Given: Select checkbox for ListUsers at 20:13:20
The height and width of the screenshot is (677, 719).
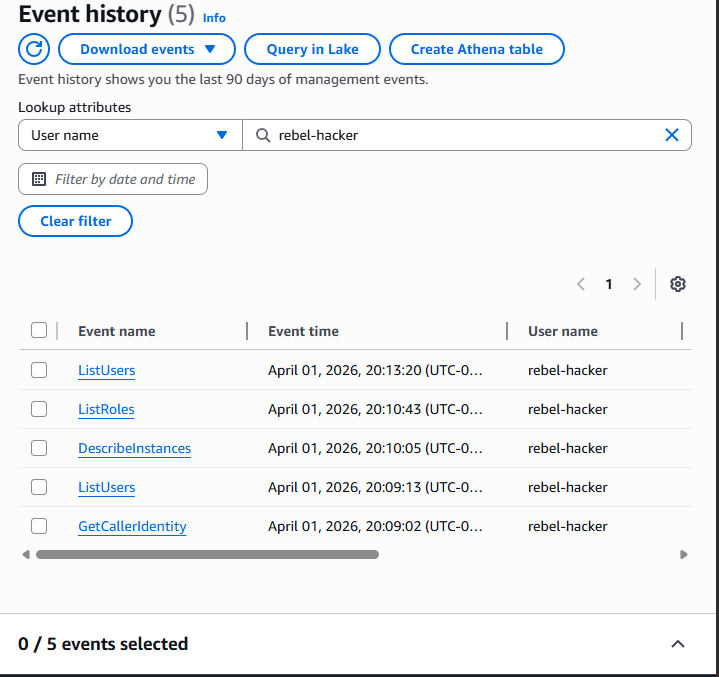Looking at the screenshot, I should tap(39, 370).
